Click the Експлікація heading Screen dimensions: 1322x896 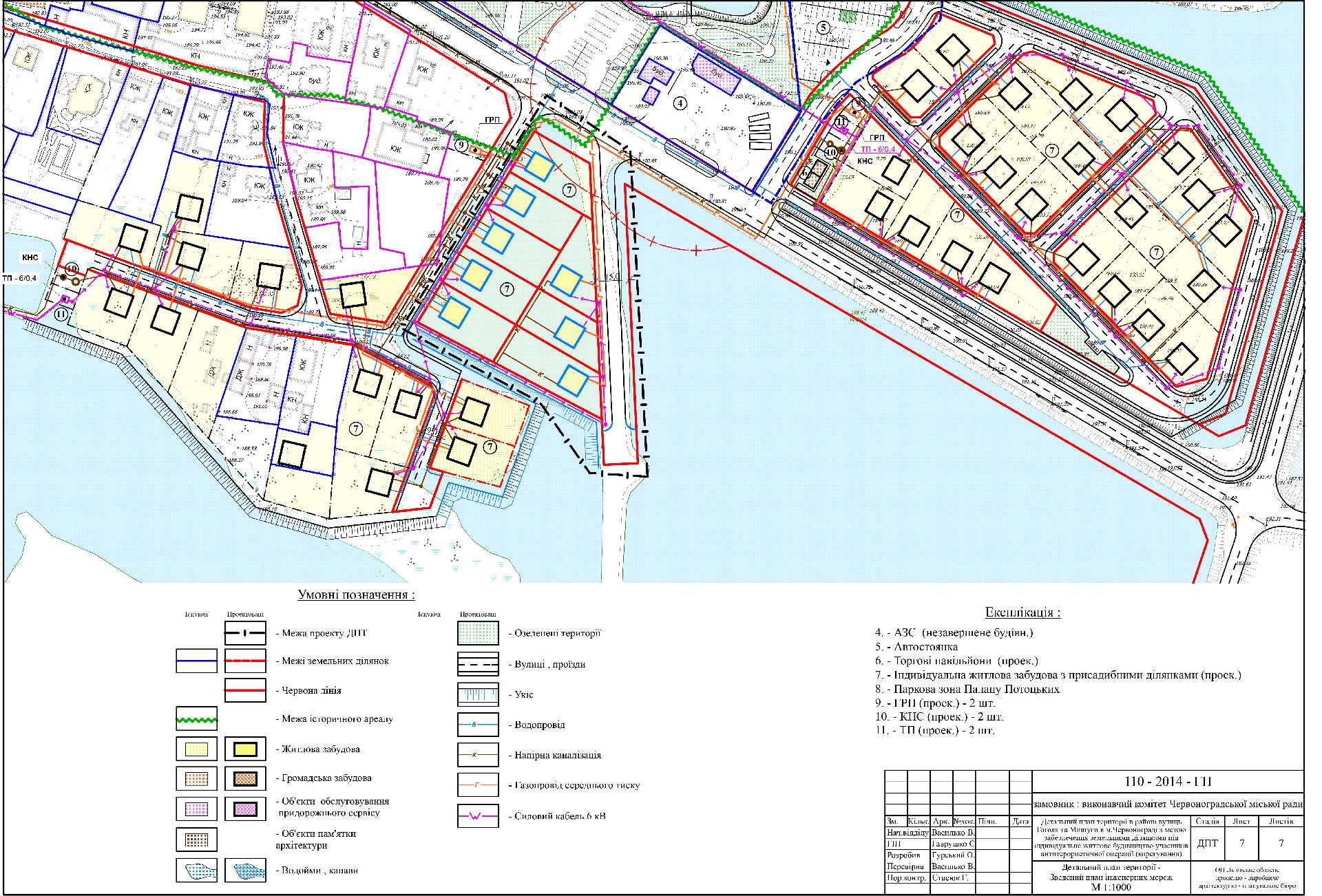(x=1022, y=612)
